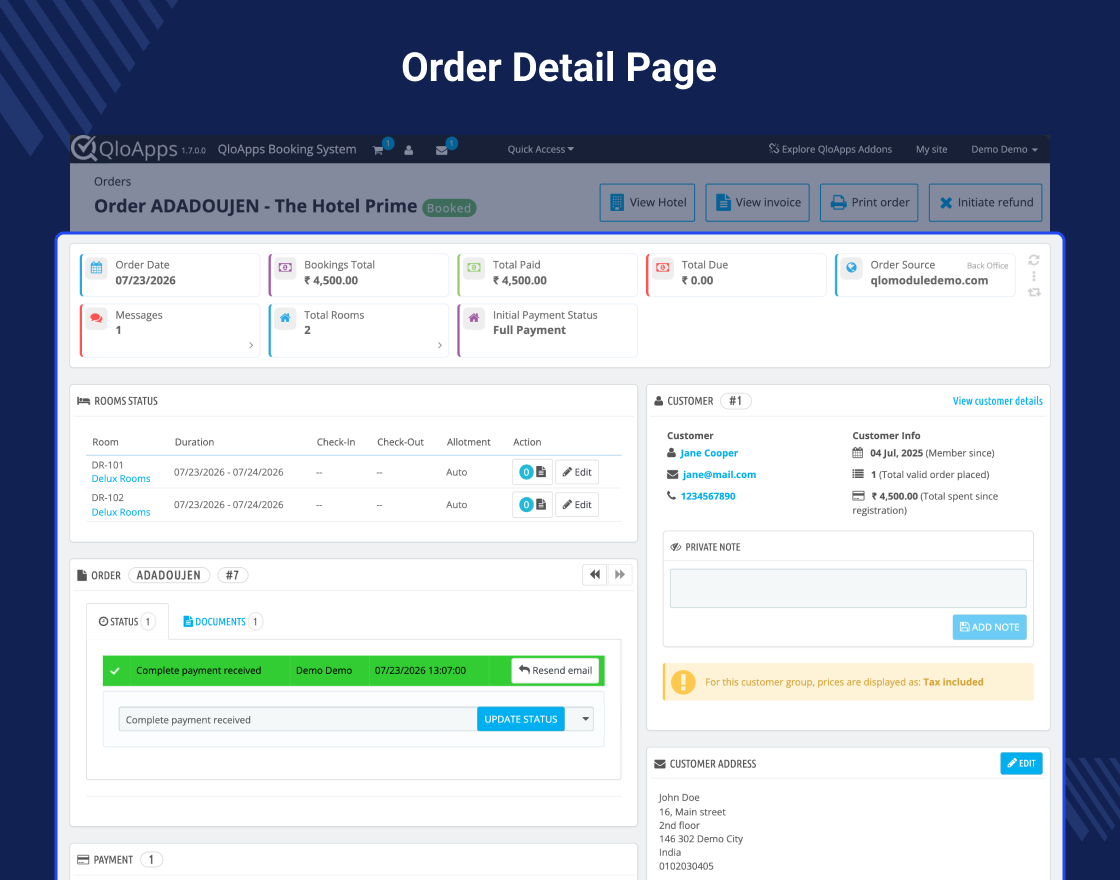
Task: Expand the Demo Demo user menu
Action: click(1004, 149)
